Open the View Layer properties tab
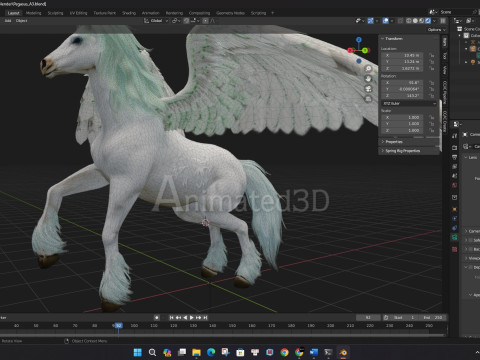480x360 pixels. 454,166
